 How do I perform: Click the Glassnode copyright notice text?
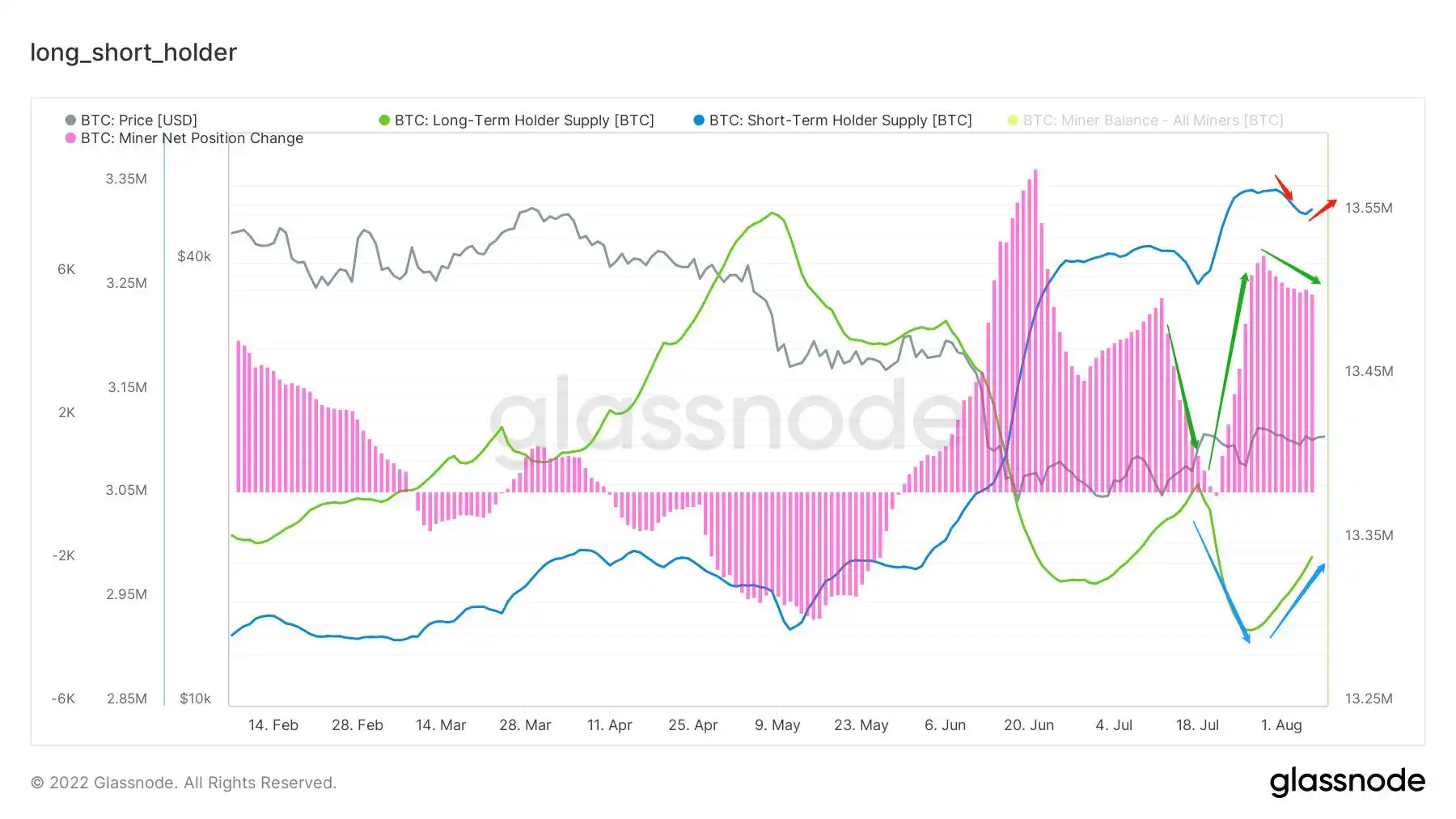click(184, 783)
